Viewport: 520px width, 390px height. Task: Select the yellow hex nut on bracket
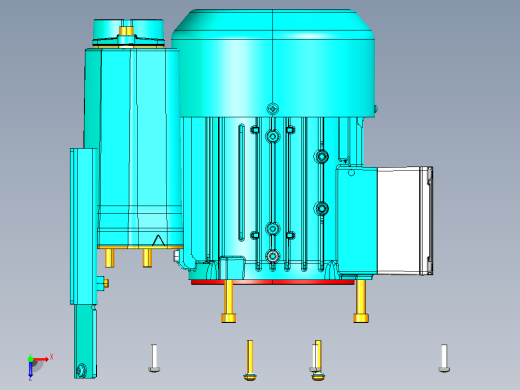(x=106, y=283)
